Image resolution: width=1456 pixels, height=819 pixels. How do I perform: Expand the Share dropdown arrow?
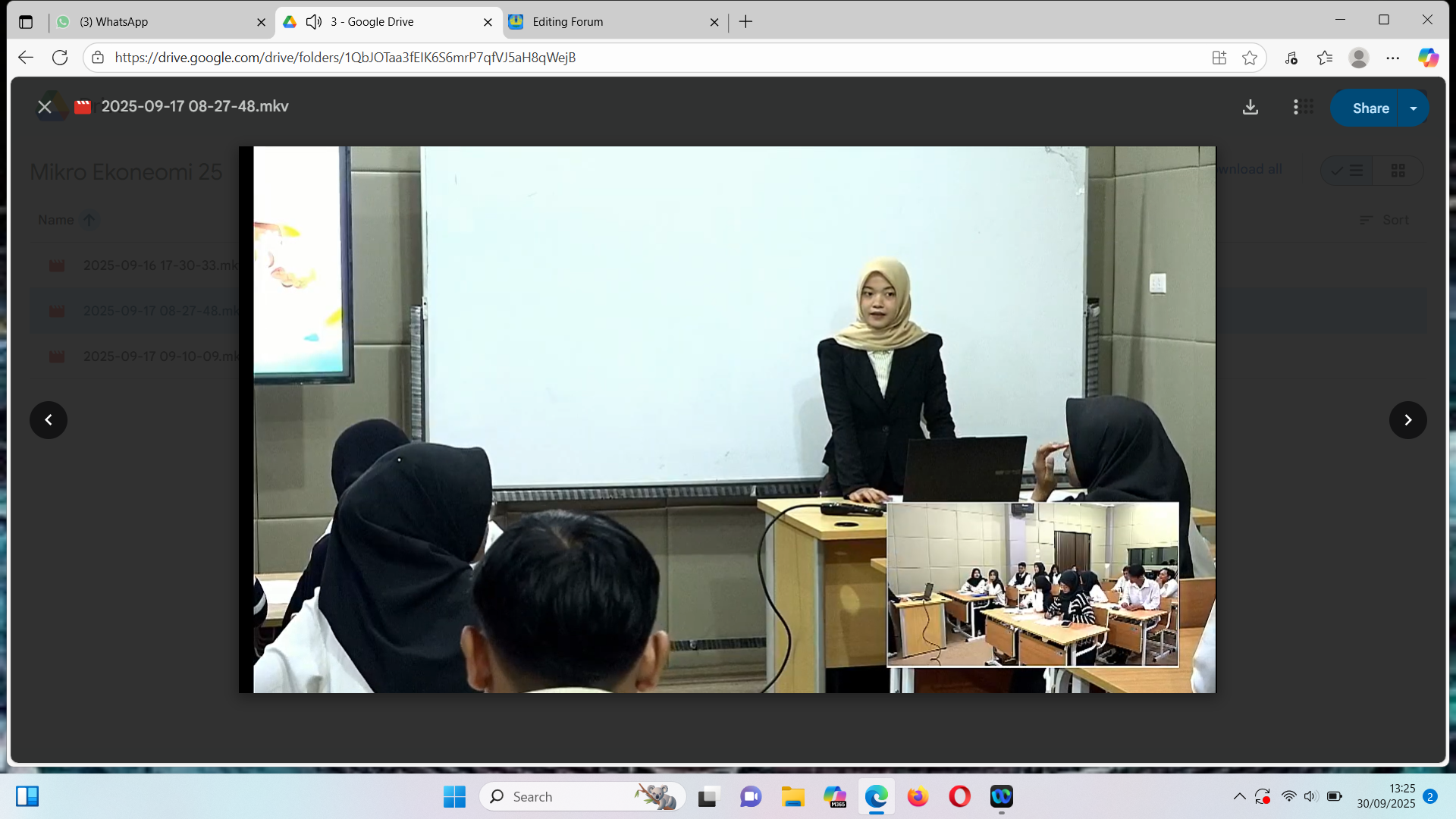coord(1414,108)
